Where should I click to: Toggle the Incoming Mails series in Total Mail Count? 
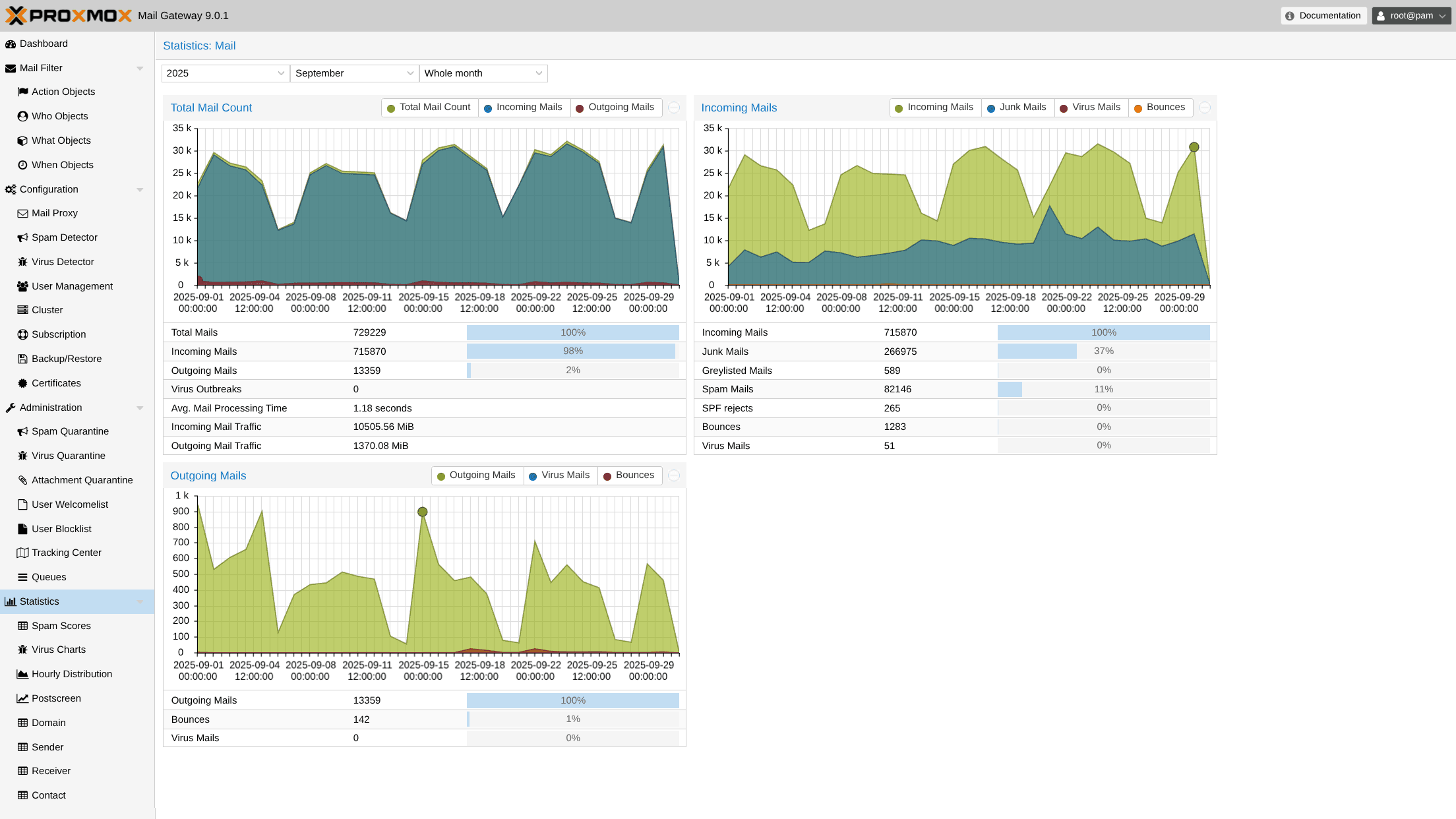(524, 107)
